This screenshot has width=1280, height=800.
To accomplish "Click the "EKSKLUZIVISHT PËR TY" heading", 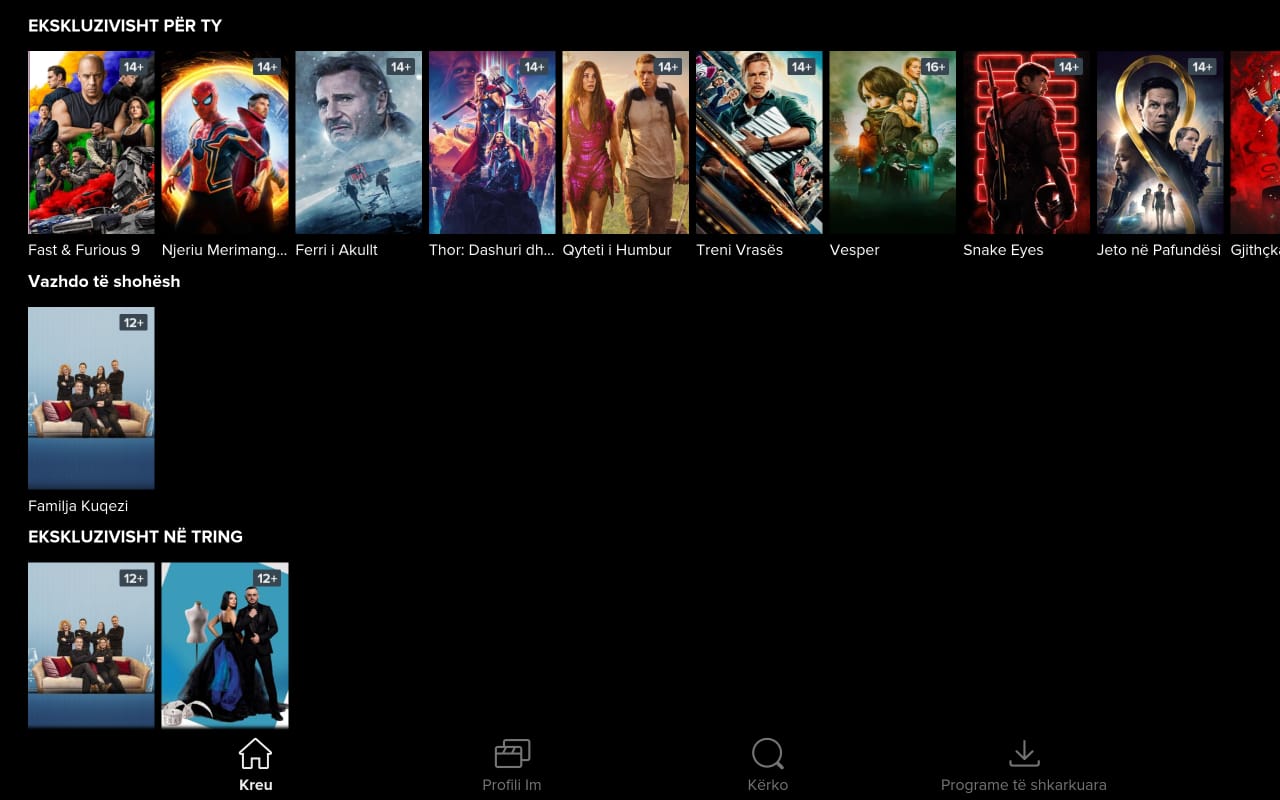I will pos(125,25).
